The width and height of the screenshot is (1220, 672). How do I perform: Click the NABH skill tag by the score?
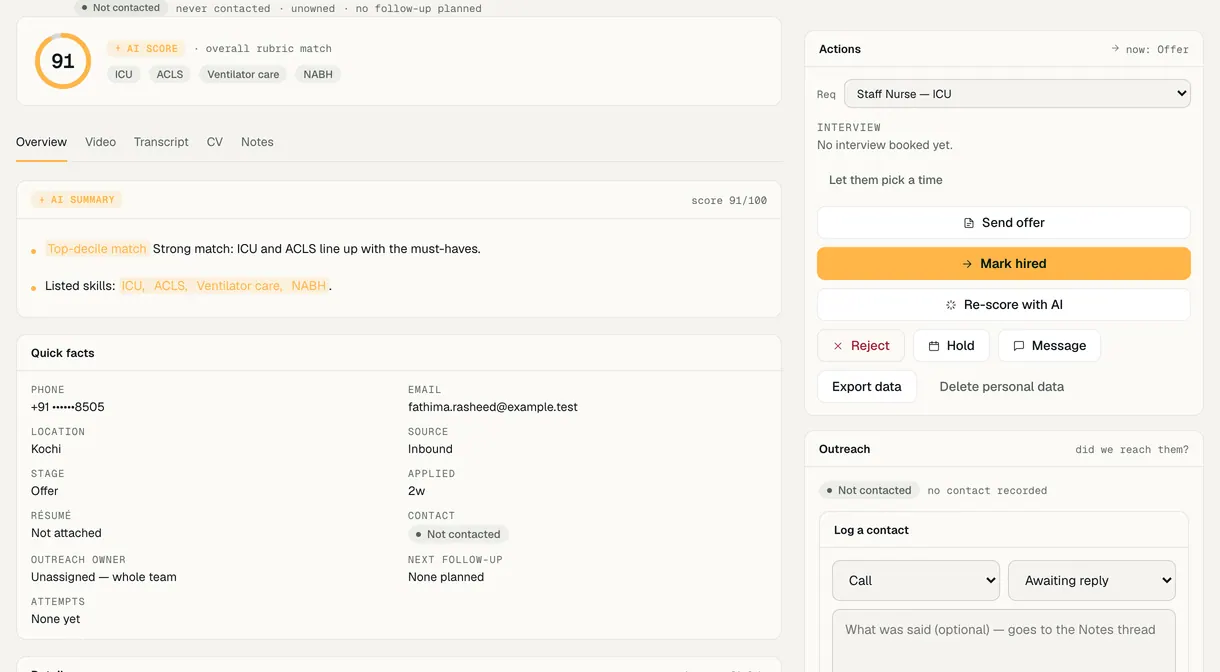[x=318, y=74]
